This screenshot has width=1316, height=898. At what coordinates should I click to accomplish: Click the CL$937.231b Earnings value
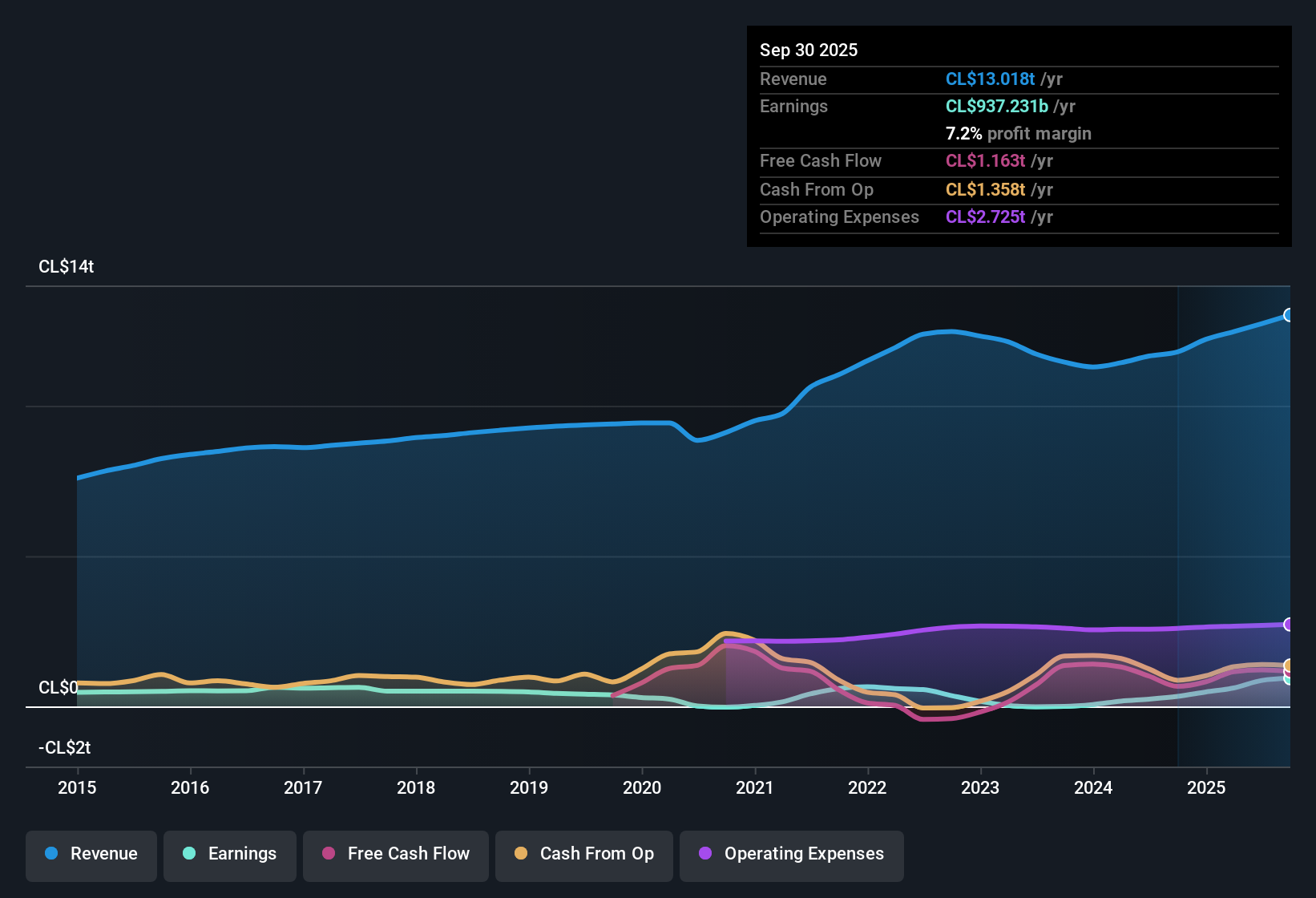(997, 106)
